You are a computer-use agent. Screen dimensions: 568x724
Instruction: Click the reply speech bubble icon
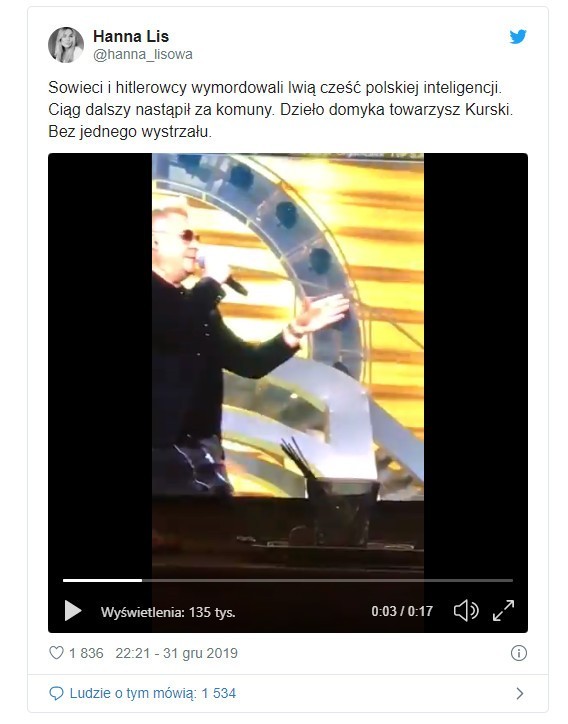point(56,693)
